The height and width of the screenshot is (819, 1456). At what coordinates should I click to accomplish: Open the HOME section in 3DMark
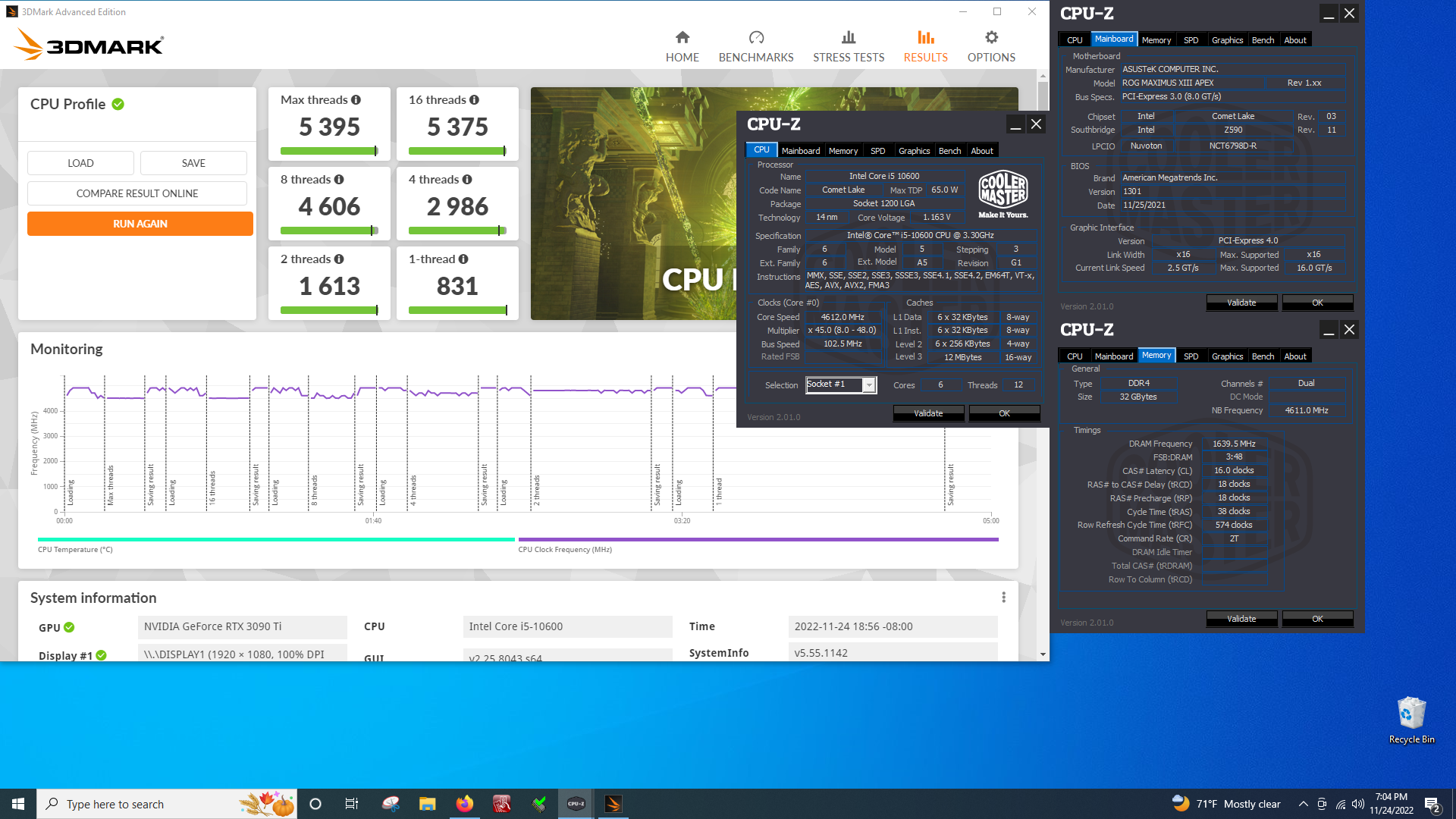[682, 46]
